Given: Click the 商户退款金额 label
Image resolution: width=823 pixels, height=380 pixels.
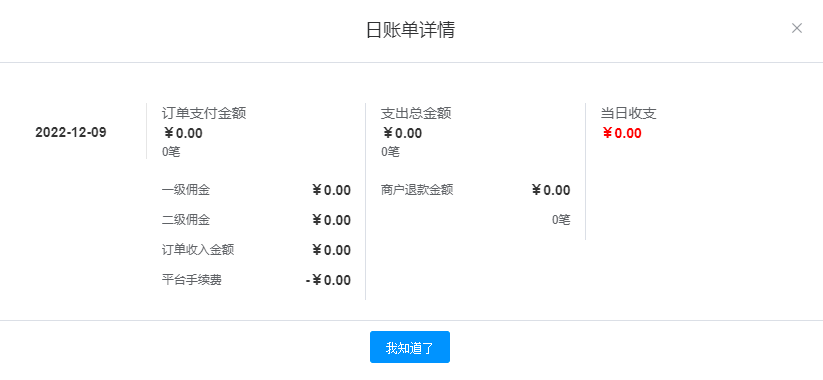Looking at the screenshot, I should 417,190.
